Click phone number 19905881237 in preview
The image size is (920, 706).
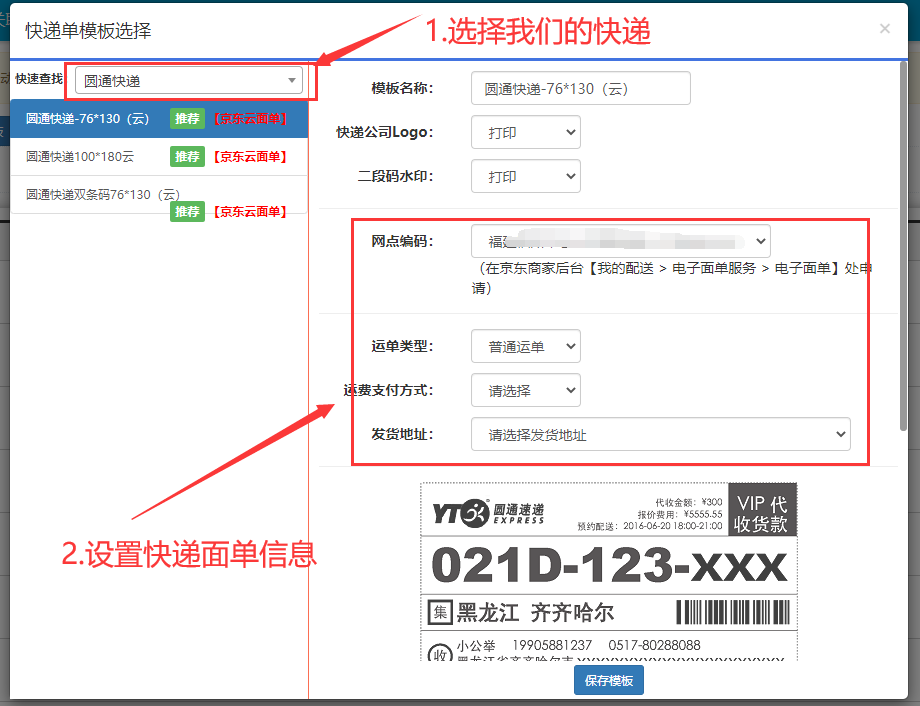(552, 645)
